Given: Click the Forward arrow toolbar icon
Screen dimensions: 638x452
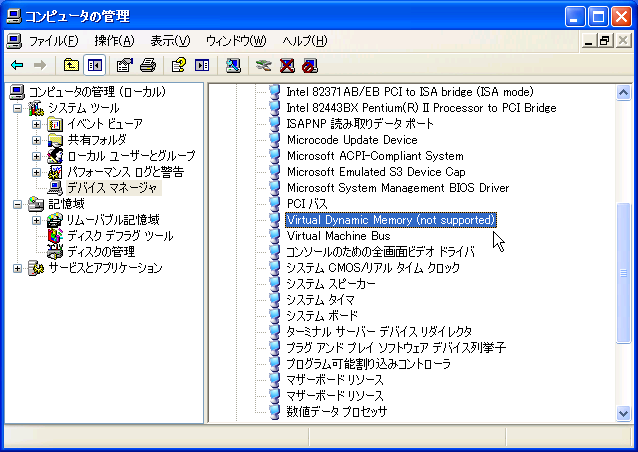Looking at the screenshot, I should (x=40, y=65).
